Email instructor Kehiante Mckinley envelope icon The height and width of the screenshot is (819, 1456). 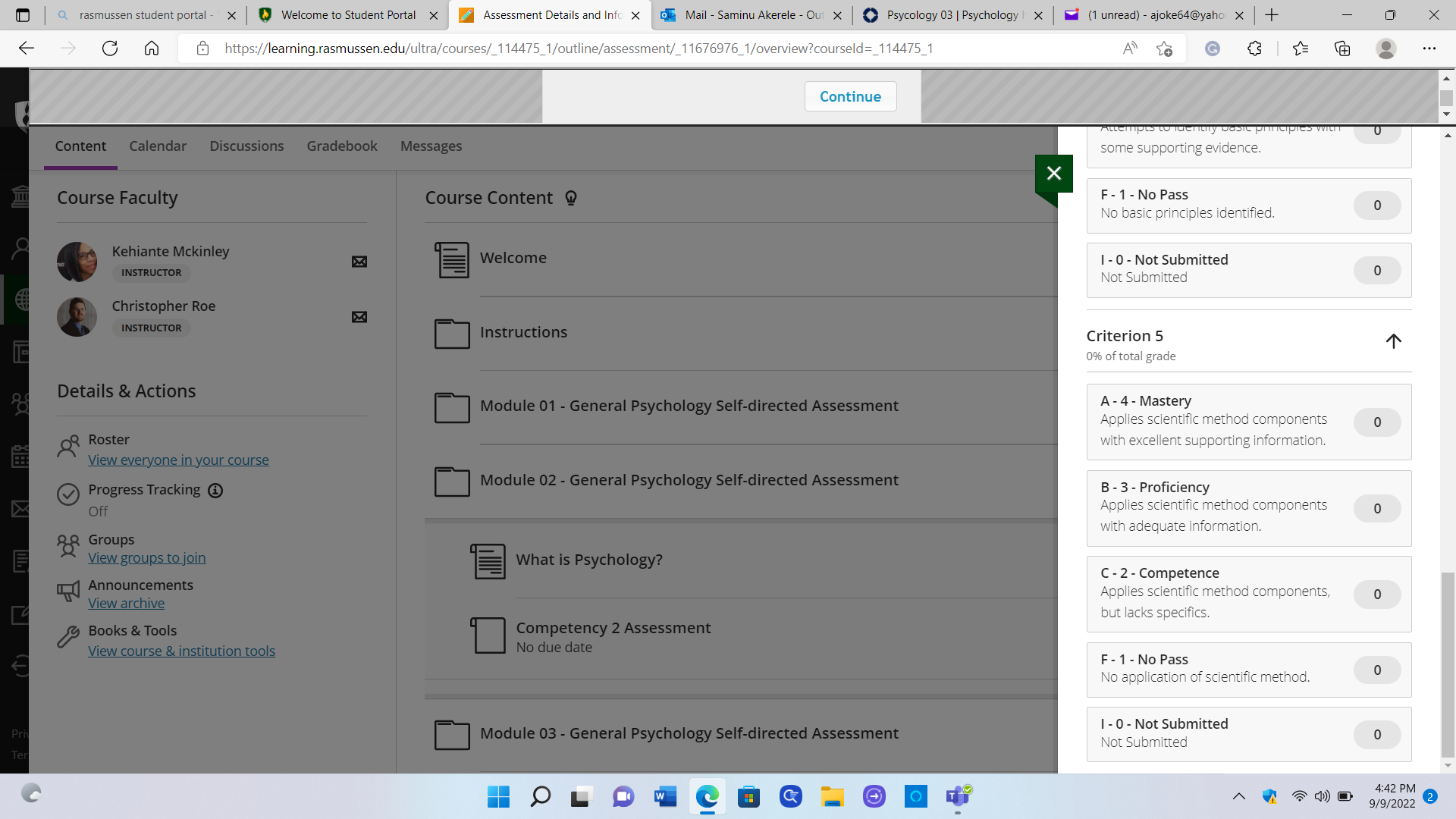point(359,262)
